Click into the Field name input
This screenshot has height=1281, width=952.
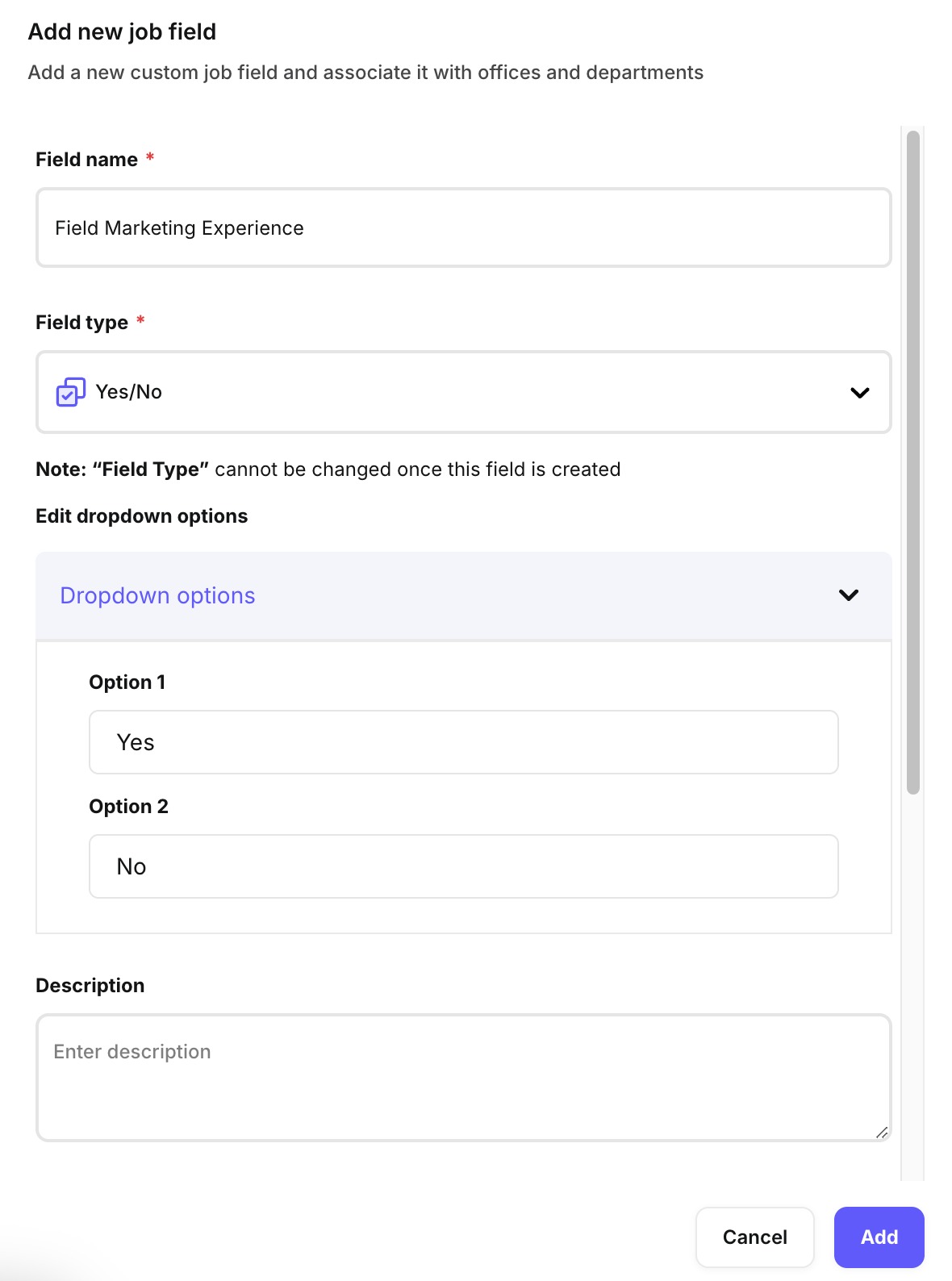(463, 228)
